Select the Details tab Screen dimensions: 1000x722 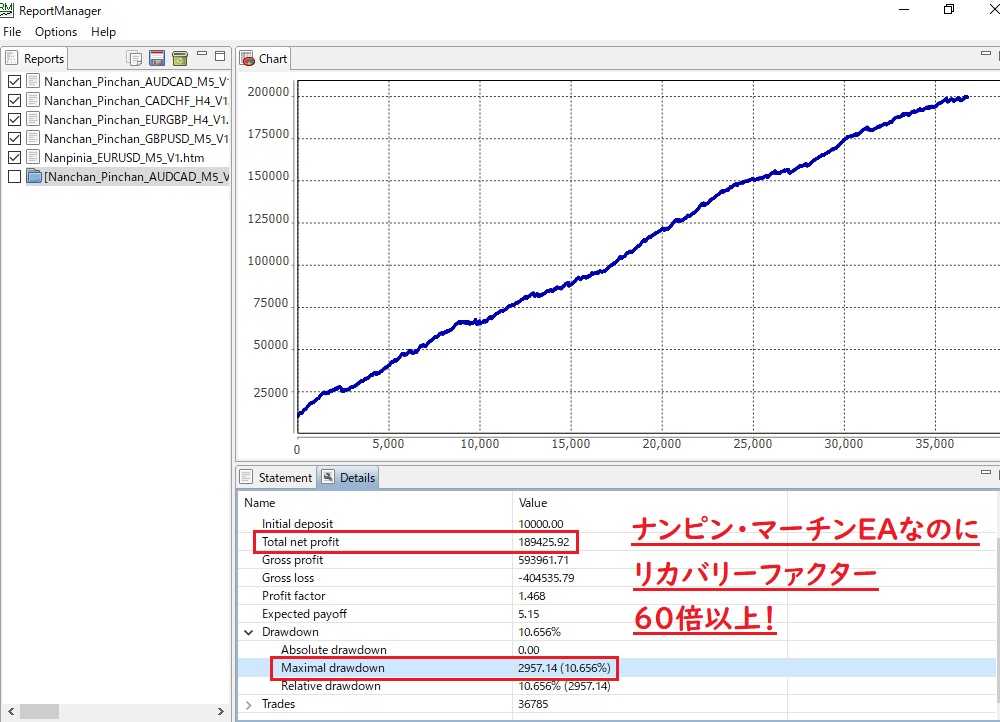[348, 478]
